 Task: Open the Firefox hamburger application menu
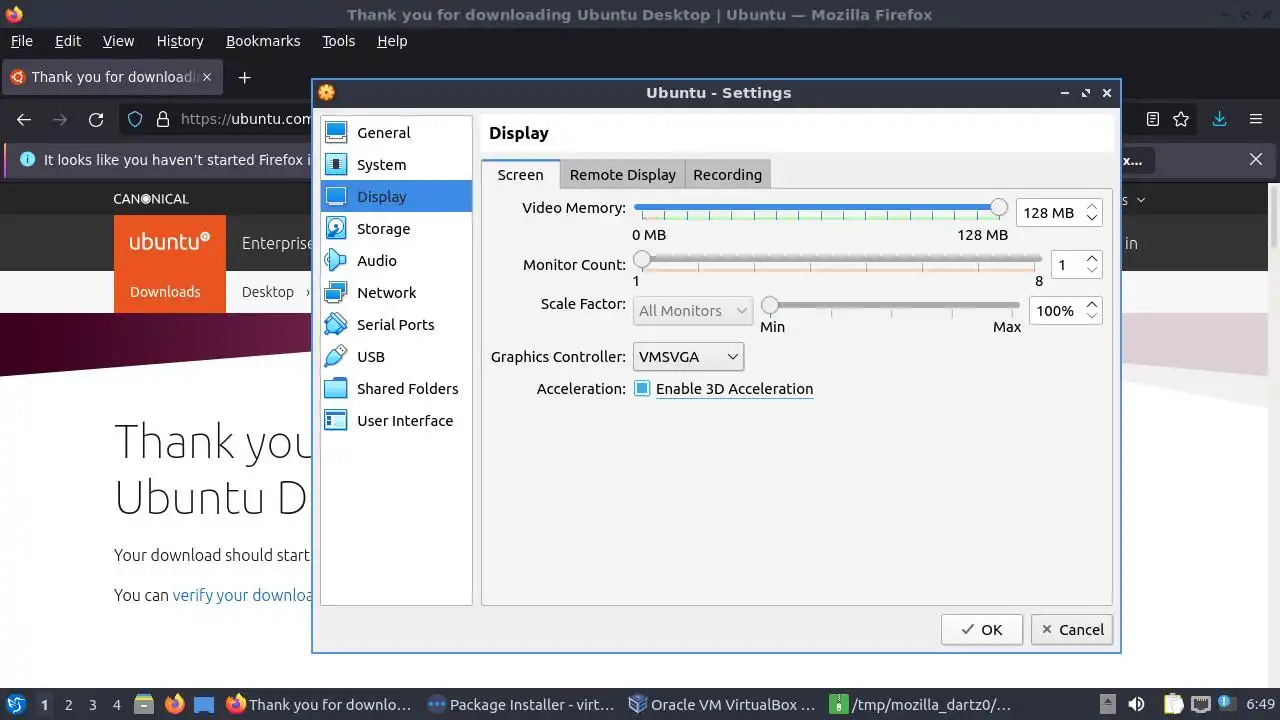point(1256,119)
